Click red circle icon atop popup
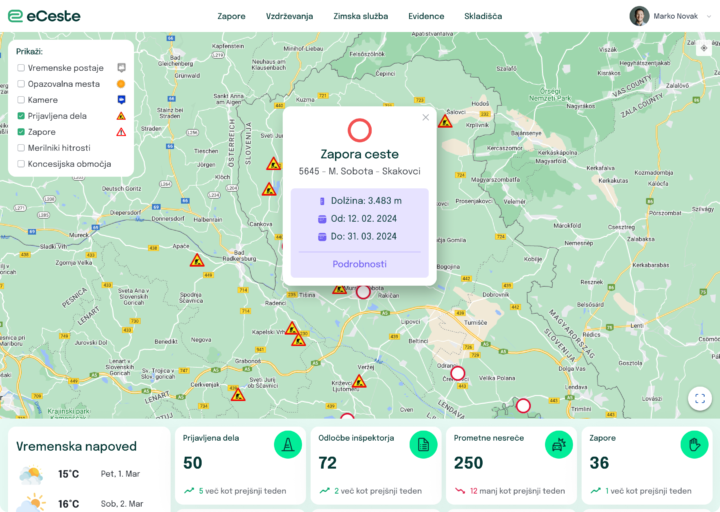The height and width of the screenshot is (512, 720). pyautogui.click(x=360, y=130)
